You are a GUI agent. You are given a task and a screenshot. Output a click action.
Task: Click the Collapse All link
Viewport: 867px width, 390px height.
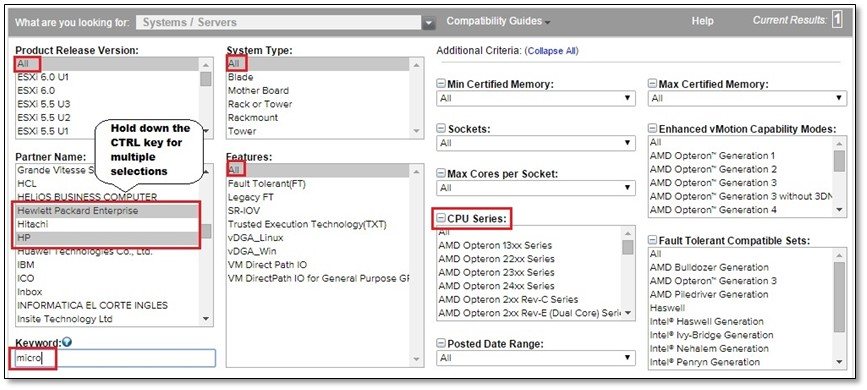(552, 51)
